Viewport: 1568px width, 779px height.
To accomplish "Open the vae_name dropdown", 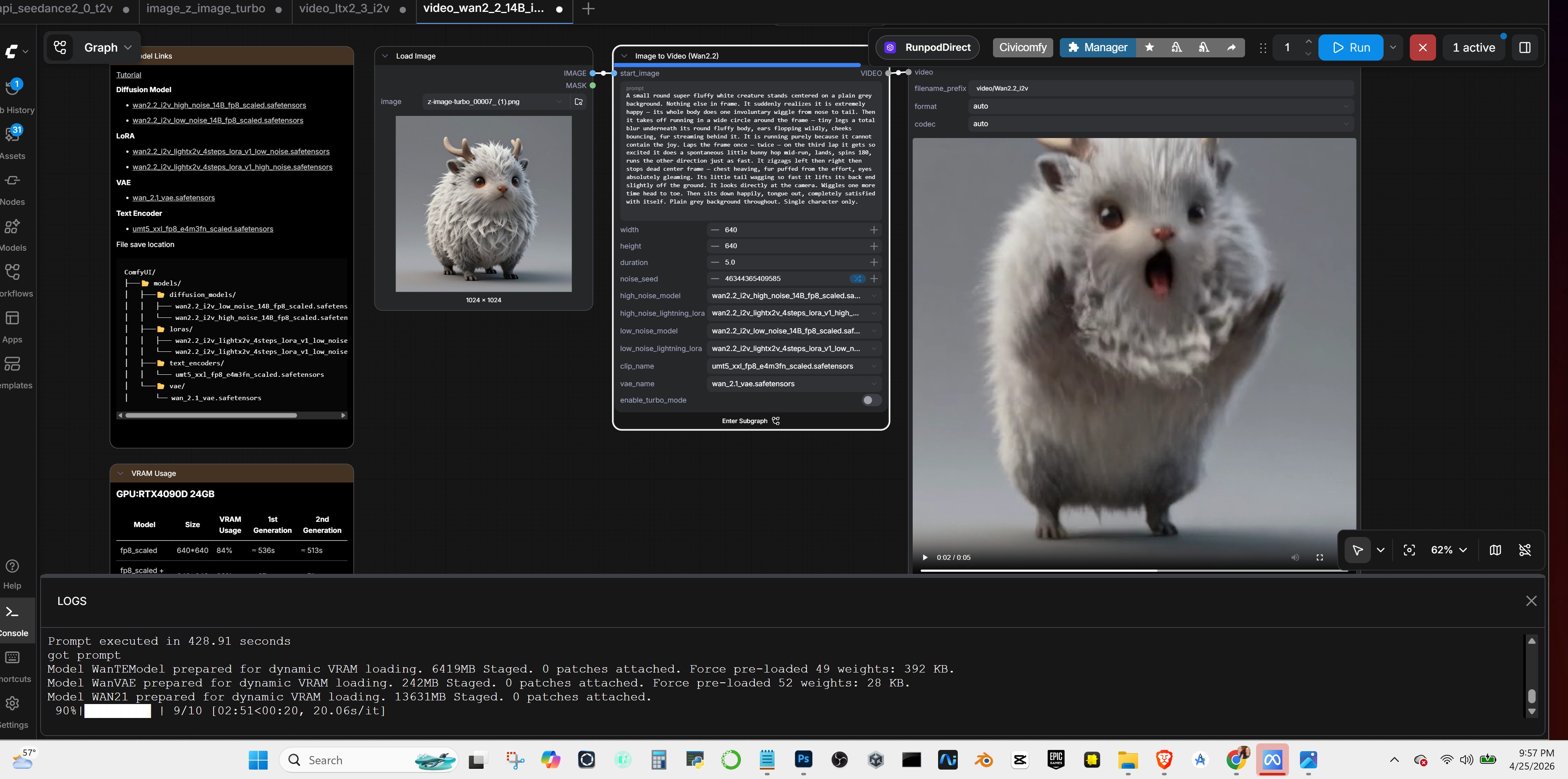I will [x=794, y=384].
